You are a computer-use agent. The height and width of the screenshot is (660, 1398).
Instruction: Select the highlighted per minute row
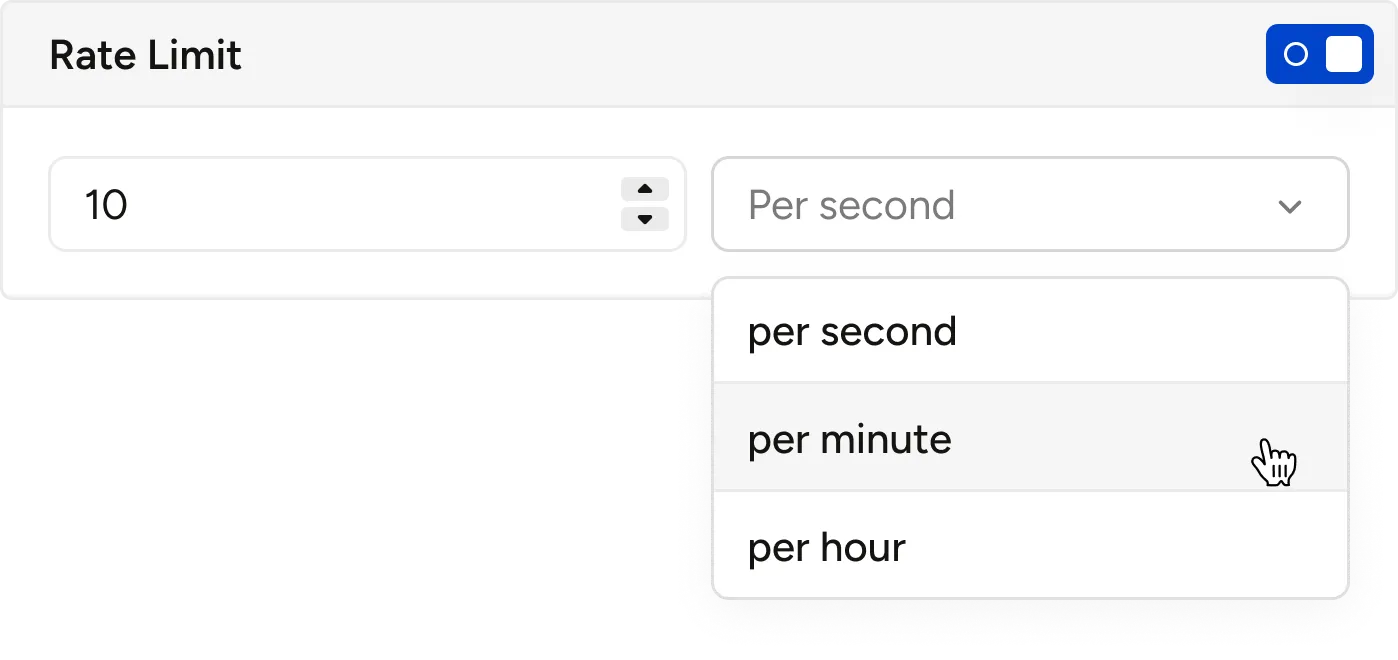(1030, 437)
